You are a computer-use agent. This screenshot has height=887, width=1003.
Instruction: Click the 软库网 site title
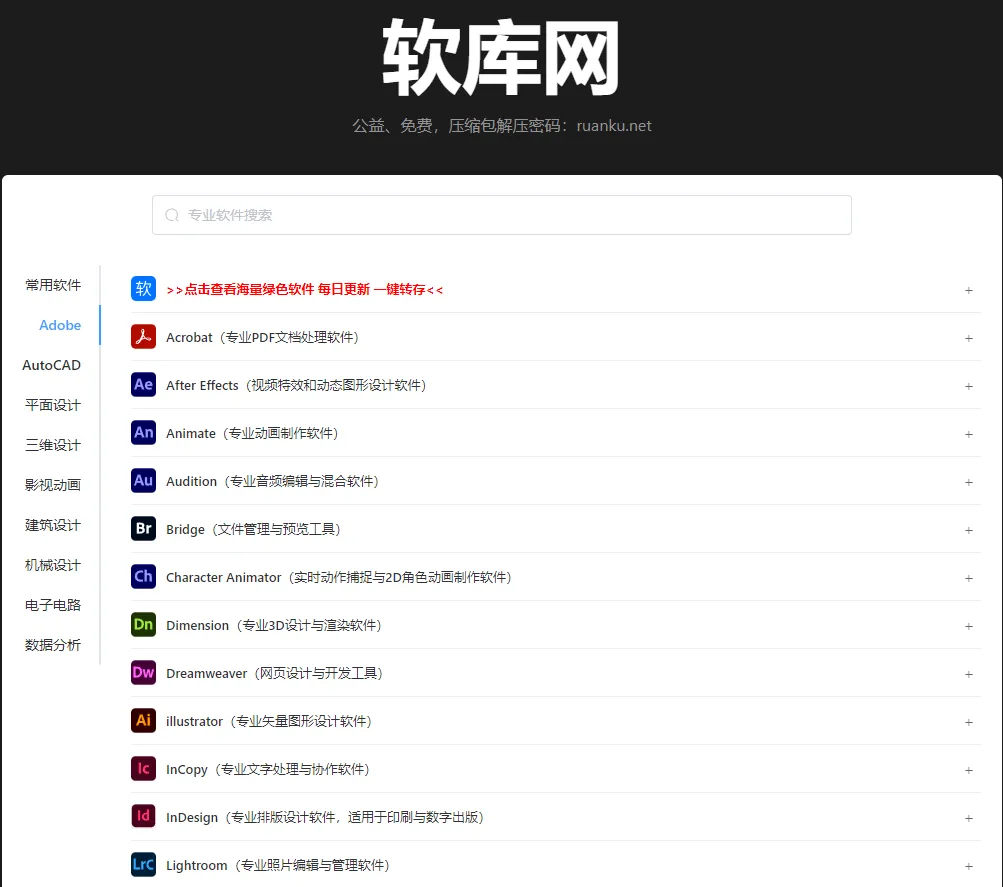(x=502, y=58)
